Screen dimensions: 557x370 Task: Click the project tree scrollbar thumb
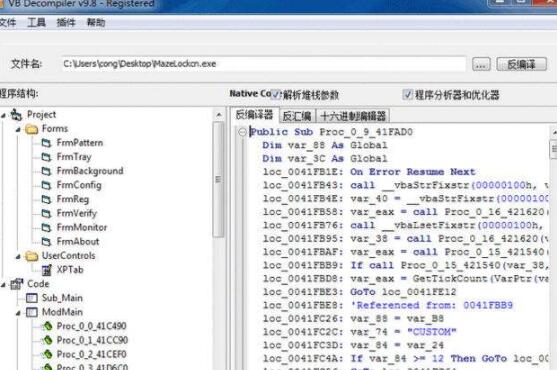218,180
